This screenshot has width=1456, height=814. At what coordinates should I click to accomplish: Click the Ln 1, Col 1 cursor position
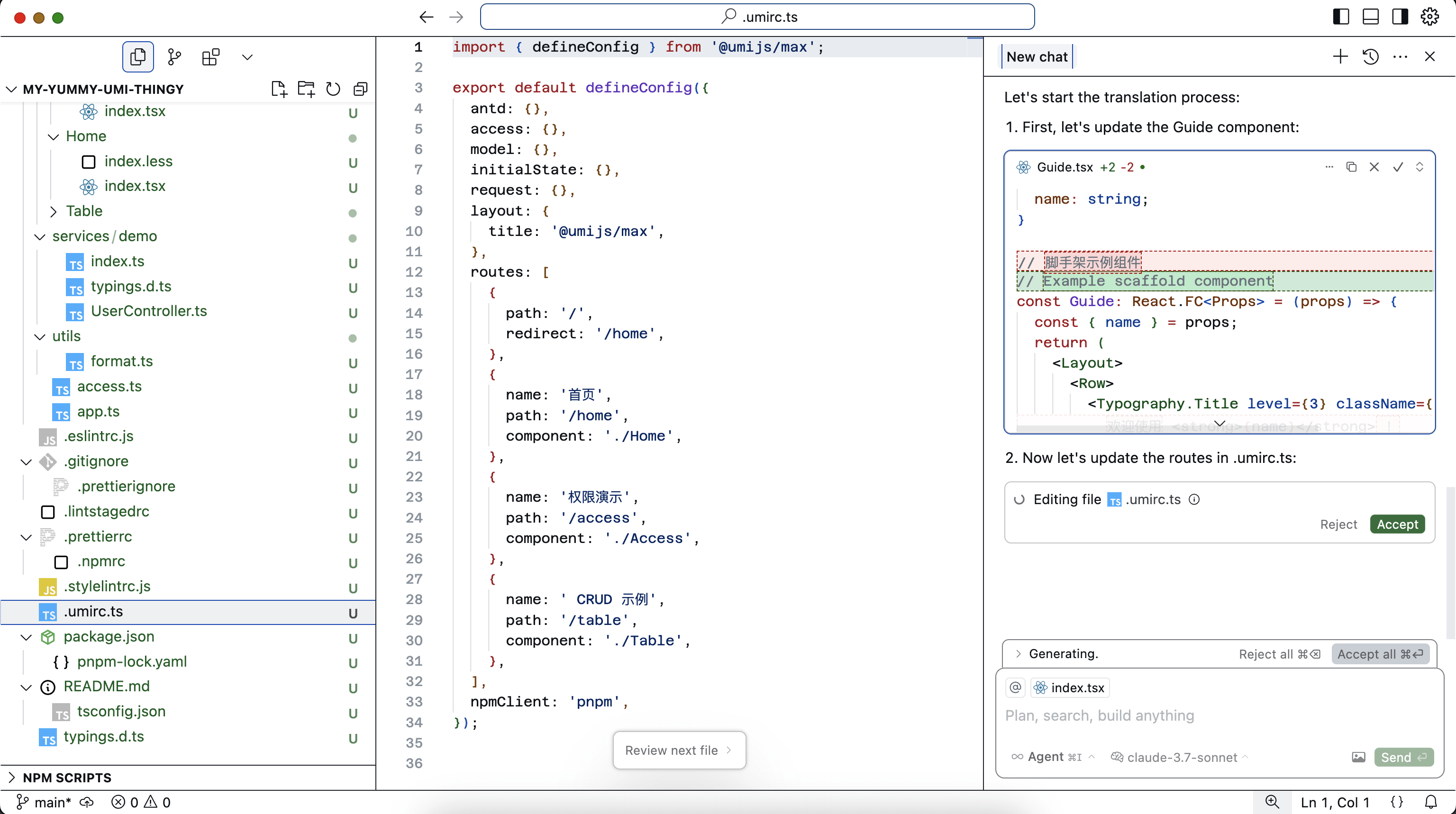coord(1335,802)
